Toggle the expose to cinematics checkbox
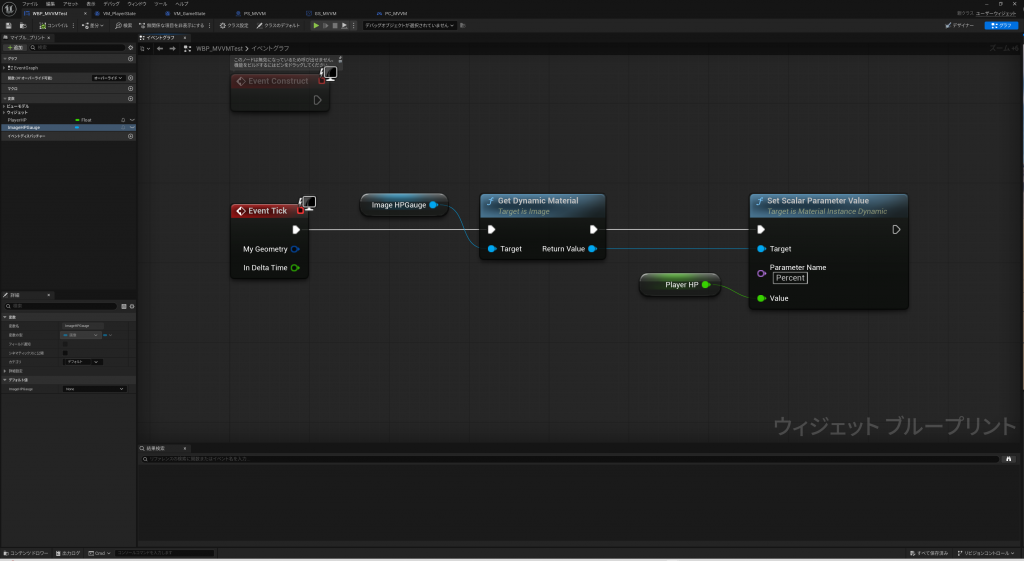The width and height of the screenshot is (1024, 561). (66, 352)
